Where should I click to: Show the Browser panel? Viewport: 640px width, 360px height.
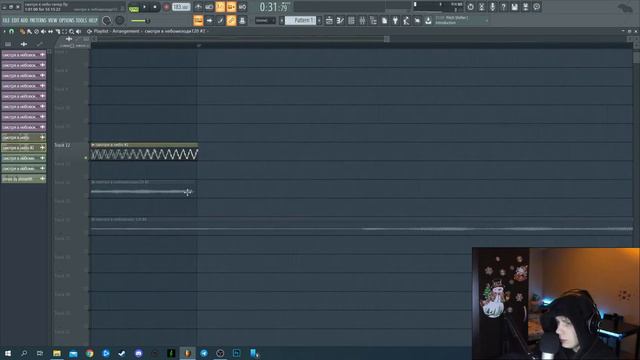point(373,20)
